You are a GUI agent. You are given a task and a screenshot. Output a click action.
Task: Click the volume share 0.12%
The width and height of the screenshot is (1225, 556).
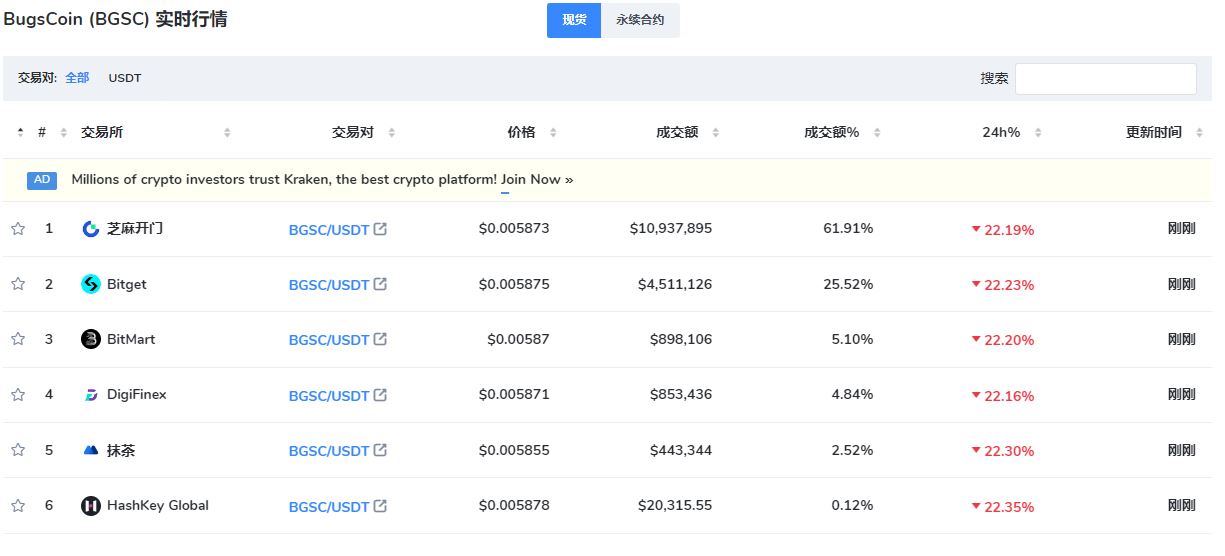coord(852,505)
